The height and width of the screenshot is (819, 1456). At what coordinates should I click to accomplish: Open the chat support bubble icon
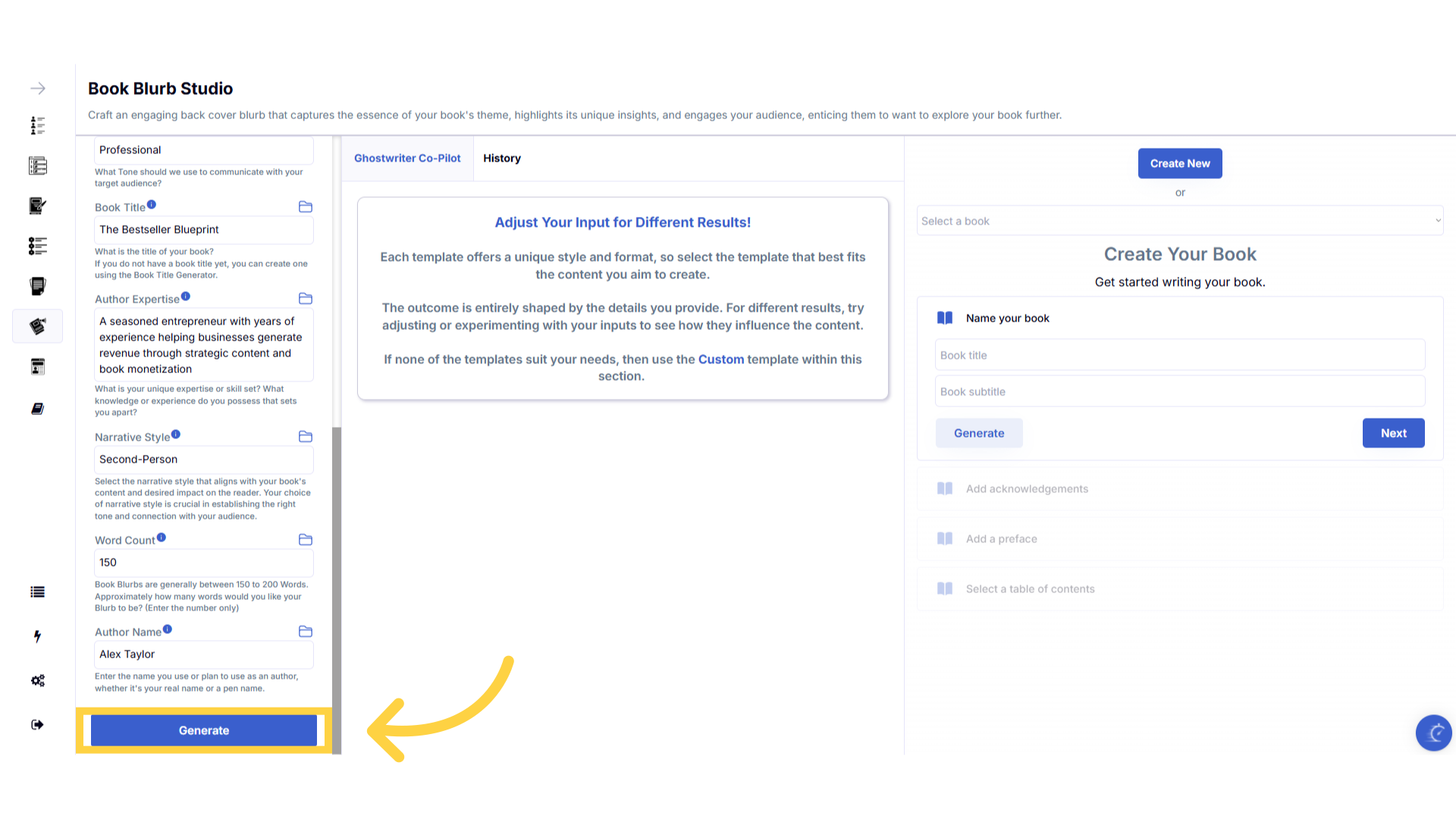[x=1433, y=733]
